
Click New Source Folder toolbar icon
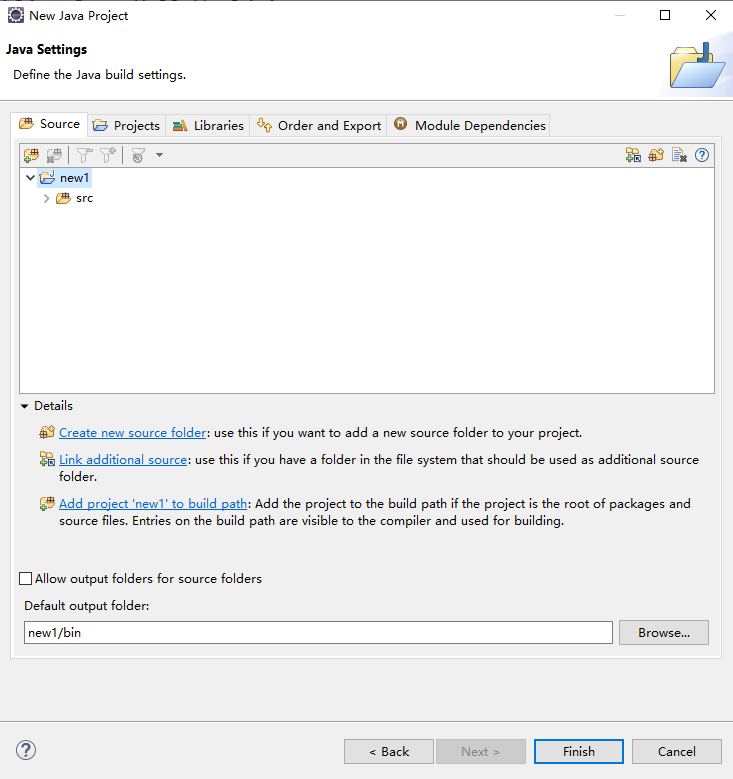(x=656, y=155)
